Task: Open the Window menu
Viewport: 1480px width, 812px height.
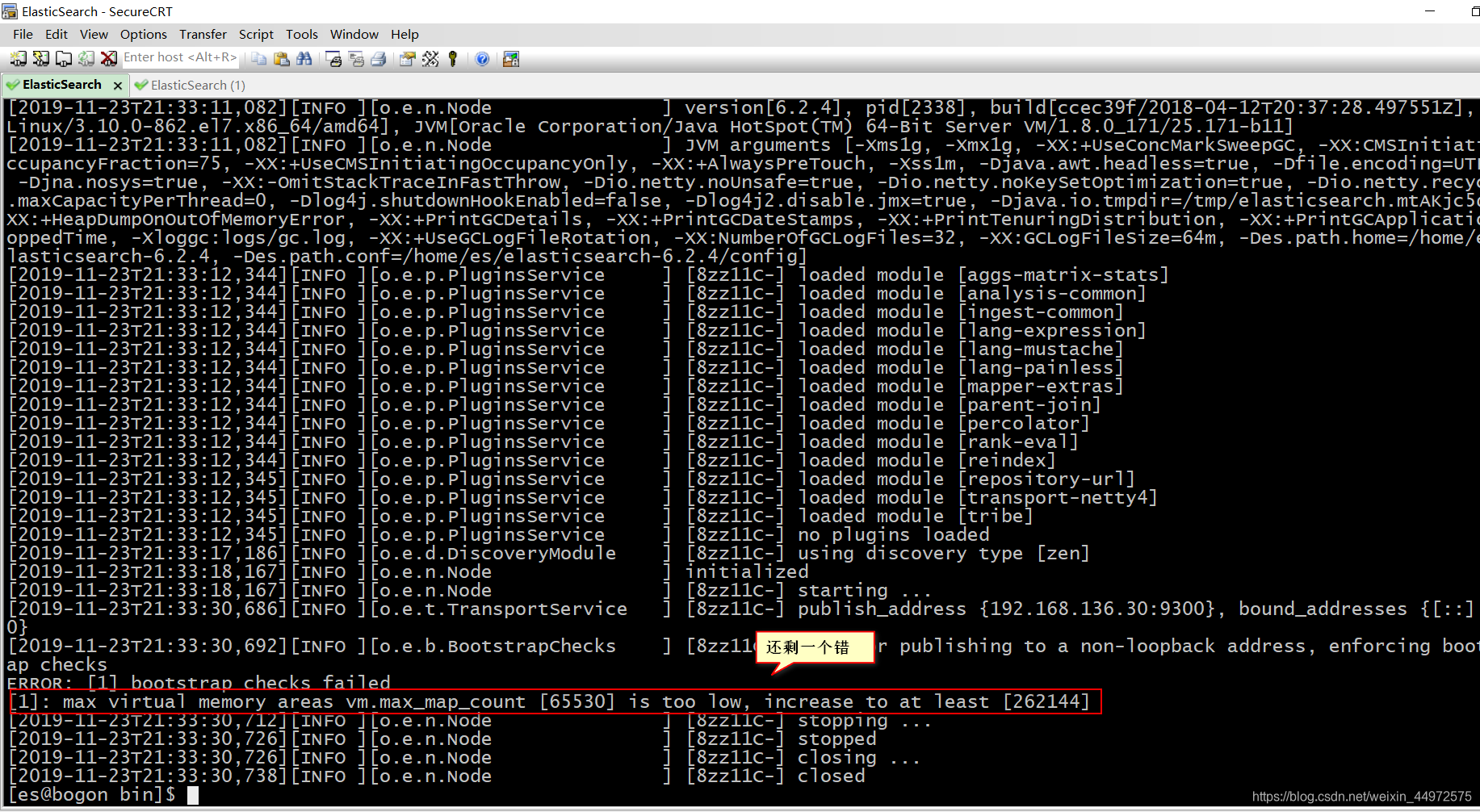Action: click(354, 34)
